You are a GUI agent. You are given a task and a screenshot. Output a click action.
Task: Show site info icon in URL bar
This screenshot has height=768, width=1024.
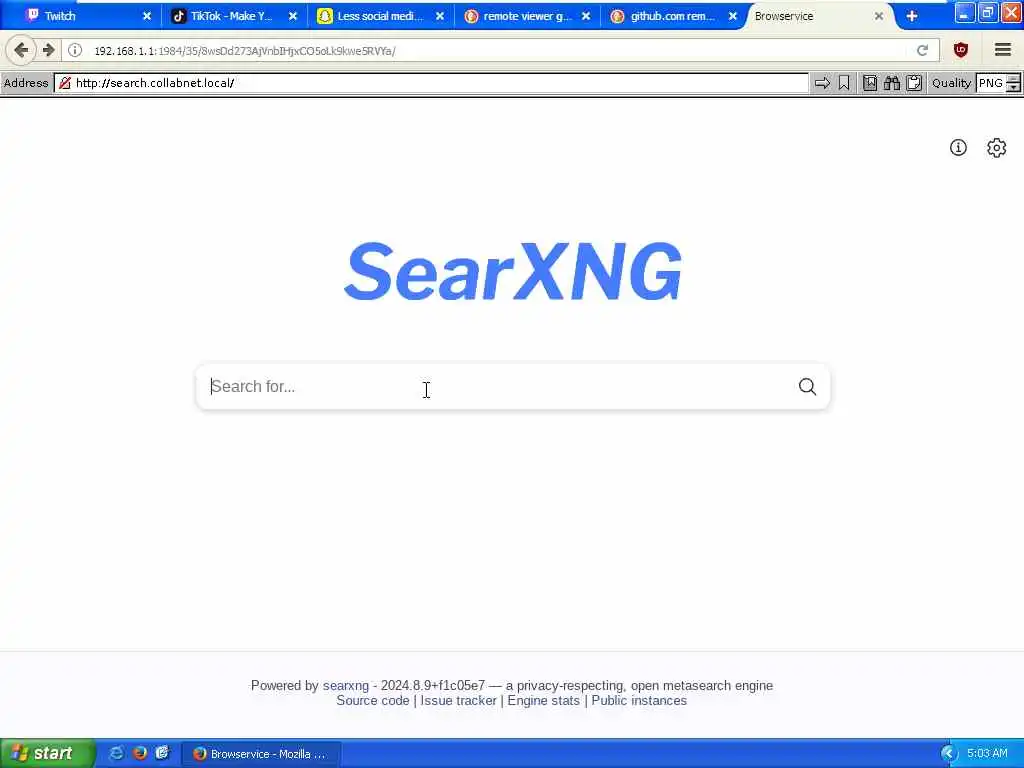click(75, 50)
